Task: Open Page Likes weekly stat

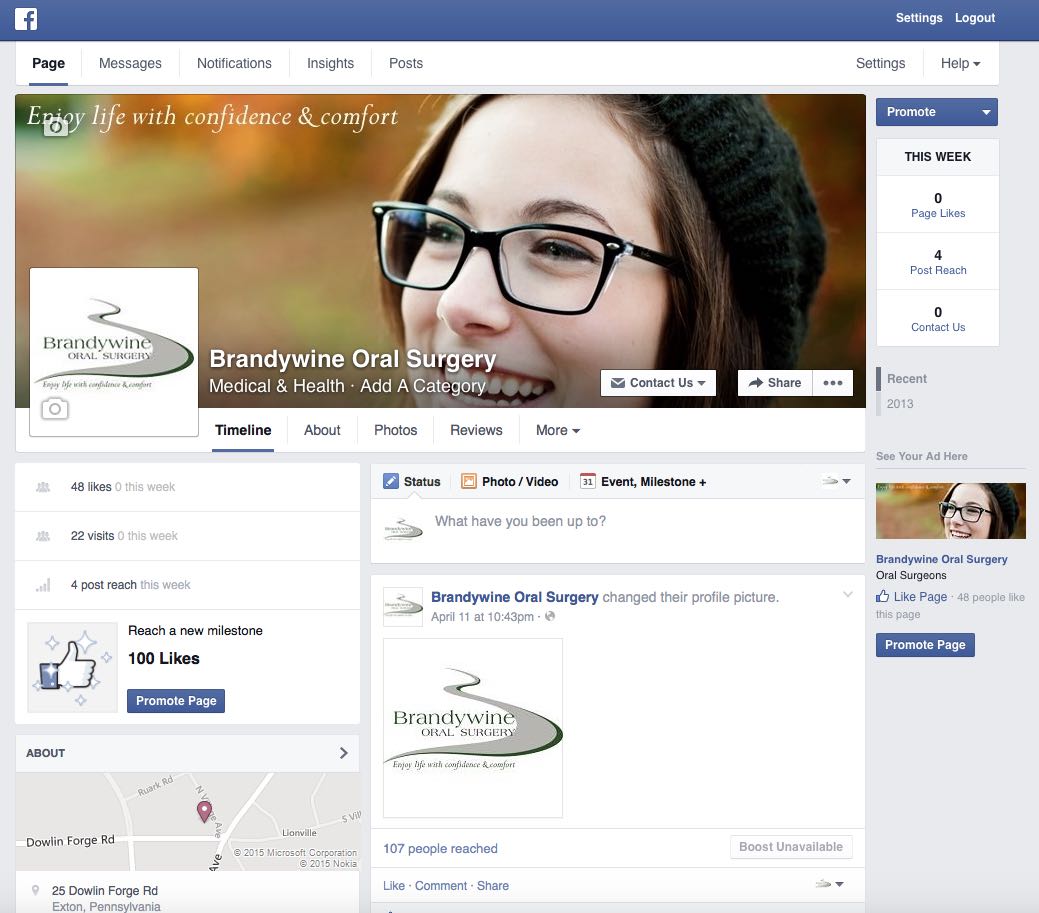Action: 938,205
